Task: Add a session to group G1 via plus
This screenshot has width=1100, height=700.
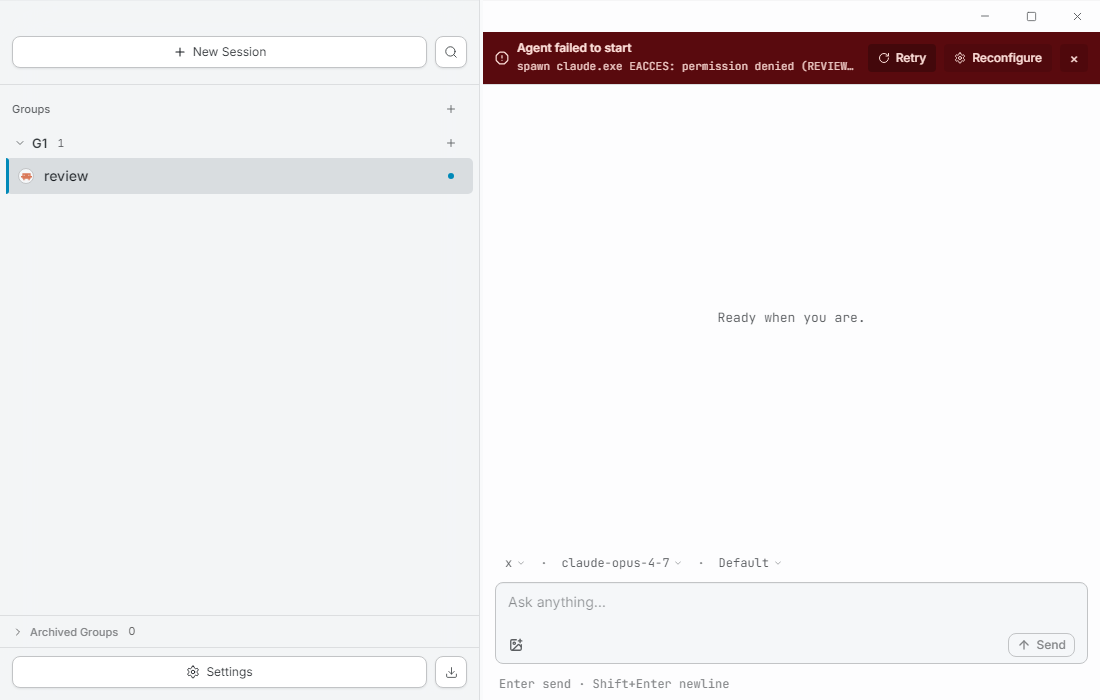Action: (451, 143)
